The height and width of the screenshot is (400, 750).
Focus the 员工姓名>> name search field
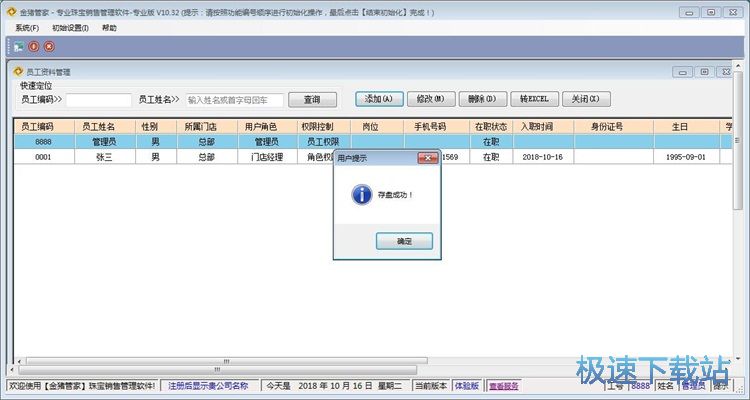tap(234, 100)
